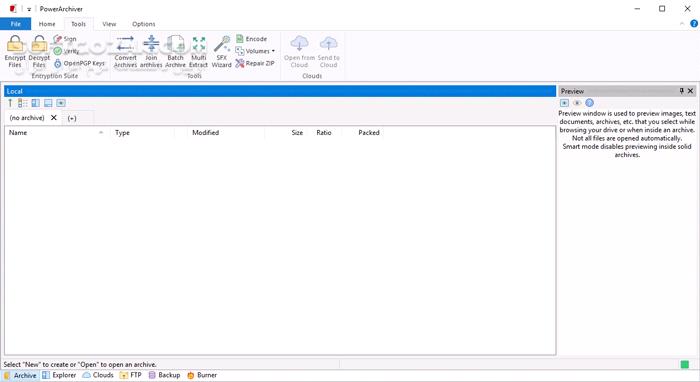Screen dimensions: 700x382
Task: Switch to the Home ribbon tab
Action: tap(47, 24)
